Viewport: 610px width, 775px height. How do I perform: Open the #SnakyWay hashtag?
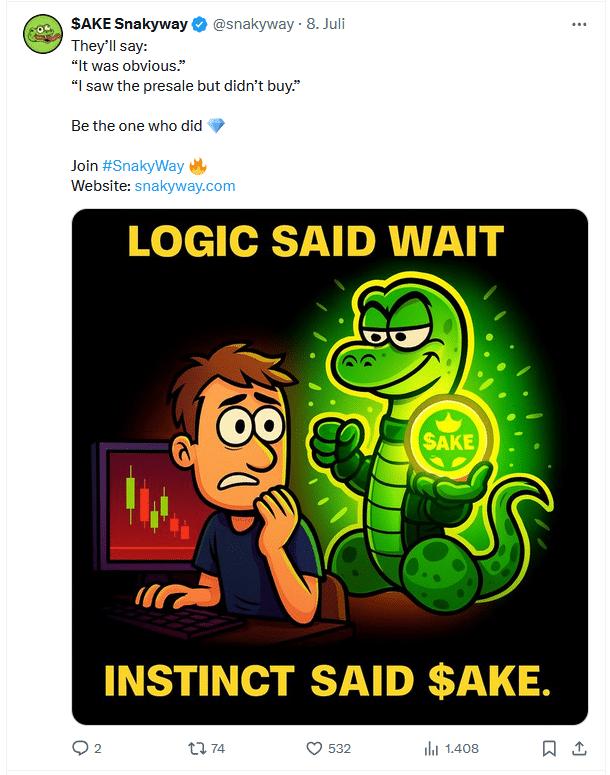click(142, 166)
